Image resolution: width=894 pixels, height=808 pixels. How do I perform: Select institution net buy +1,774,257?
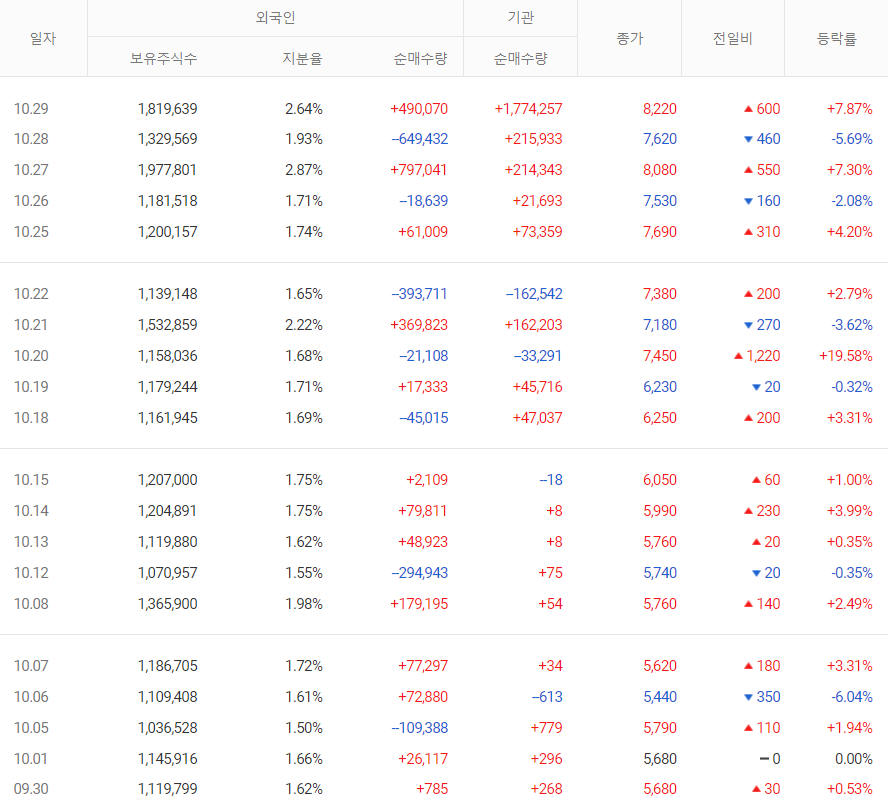tap(529, 108)
